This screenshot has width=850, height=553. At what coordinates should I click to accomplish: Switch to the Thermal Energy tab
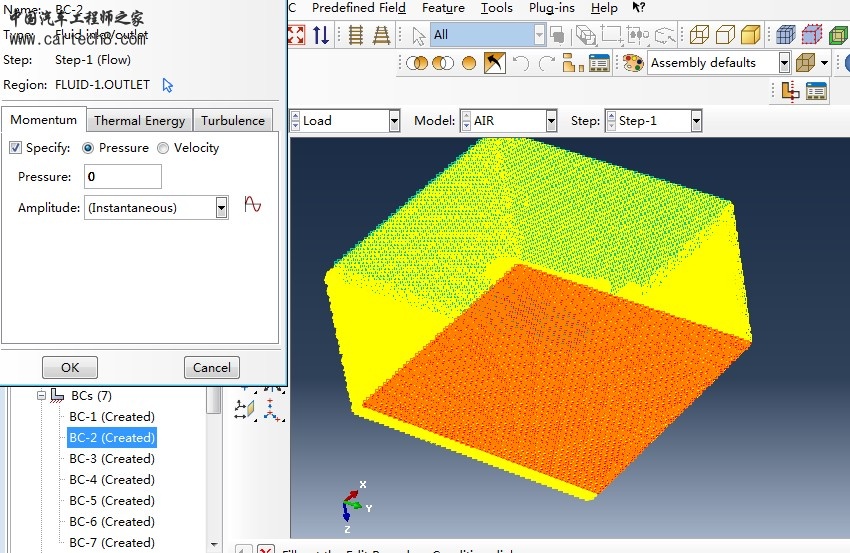[139, 120]
